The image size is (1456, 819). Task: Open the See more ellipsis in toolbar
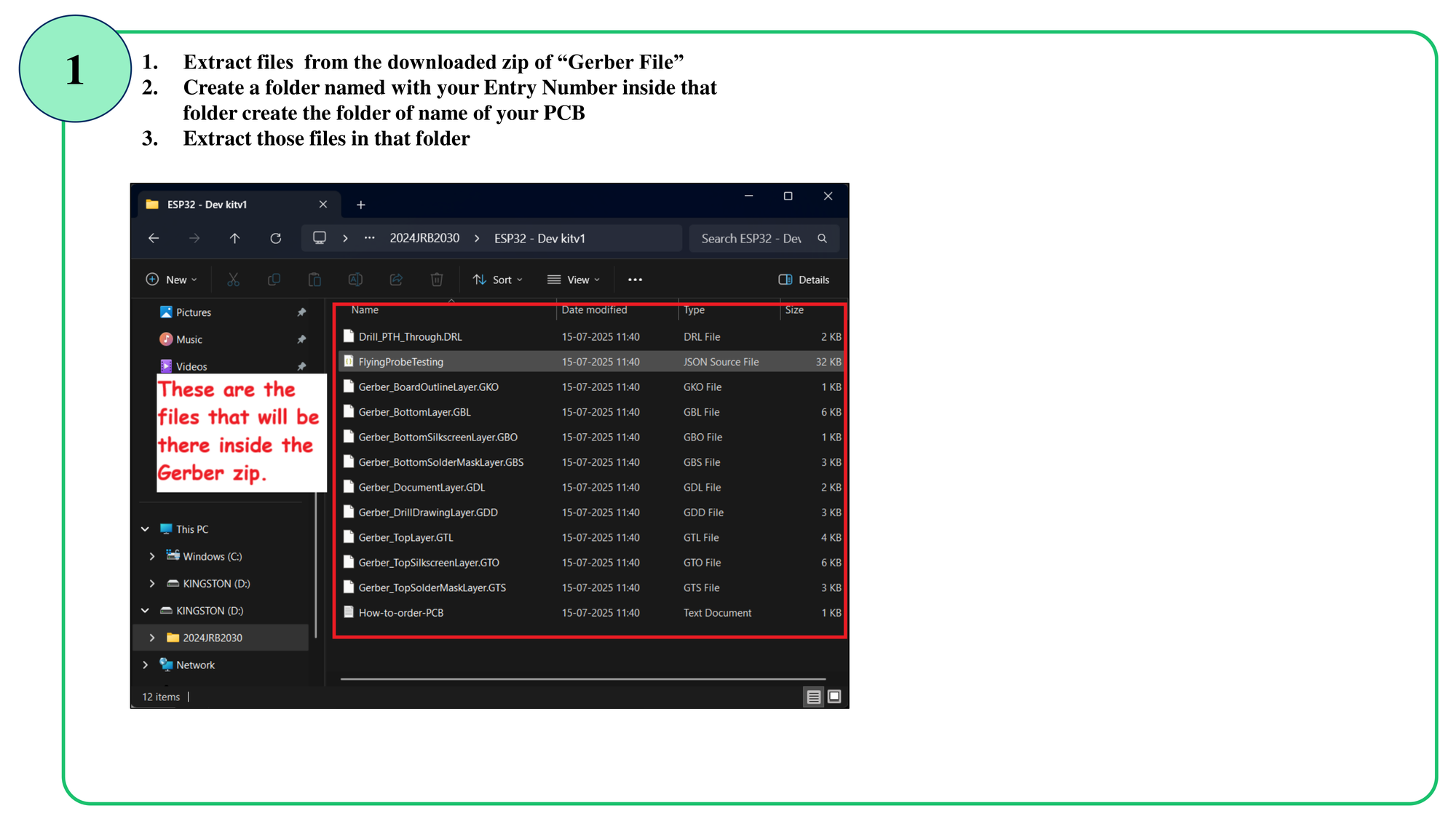(x=635, y=280)
